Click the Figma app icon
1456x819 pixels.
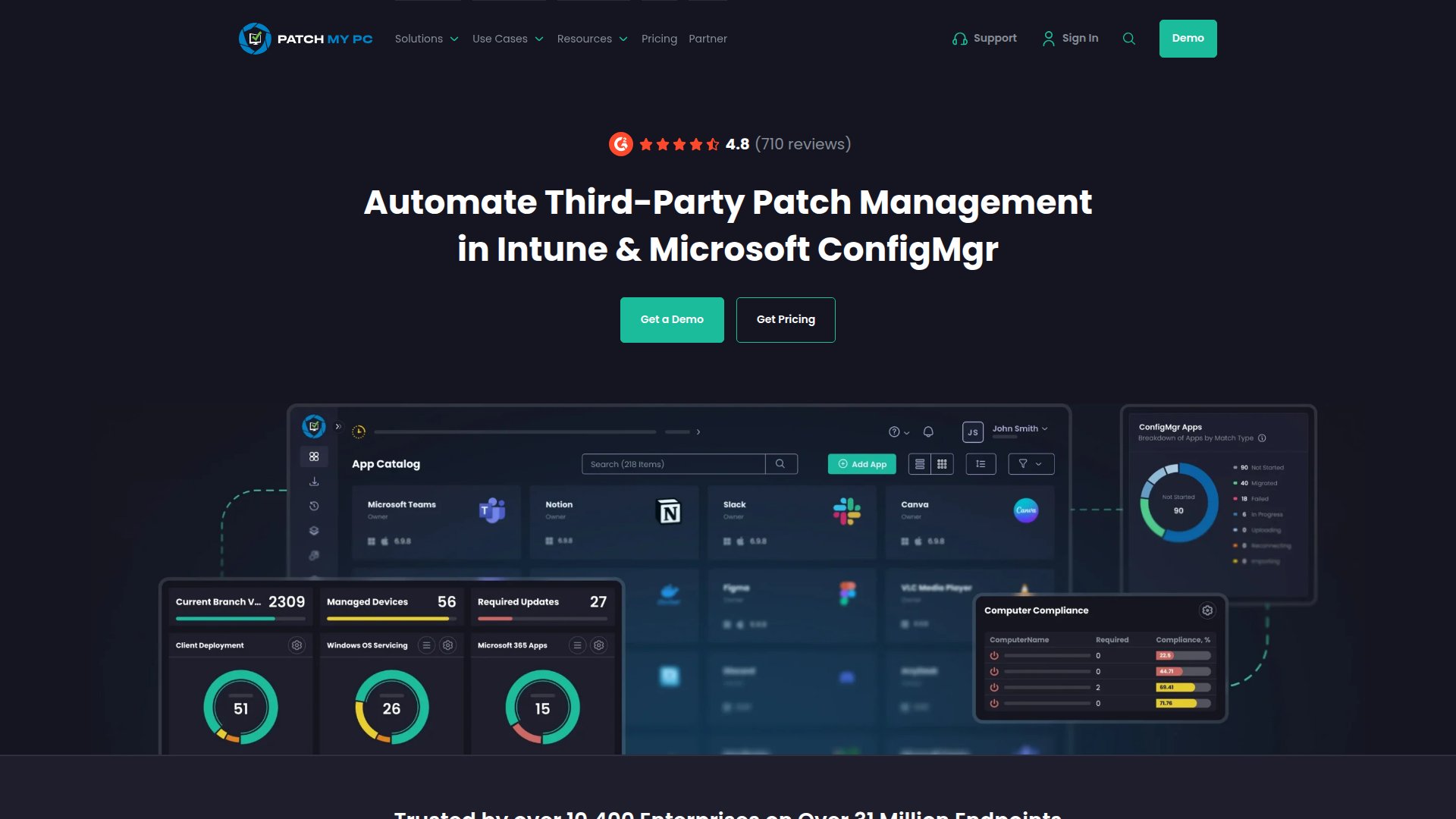tap(847, 593)
